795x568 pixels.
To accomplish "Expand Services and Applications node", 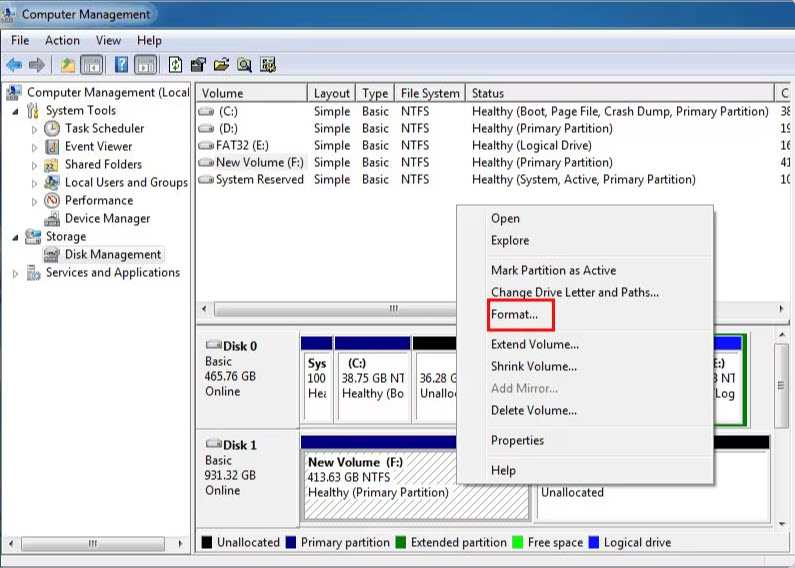I will coord(16,273).
